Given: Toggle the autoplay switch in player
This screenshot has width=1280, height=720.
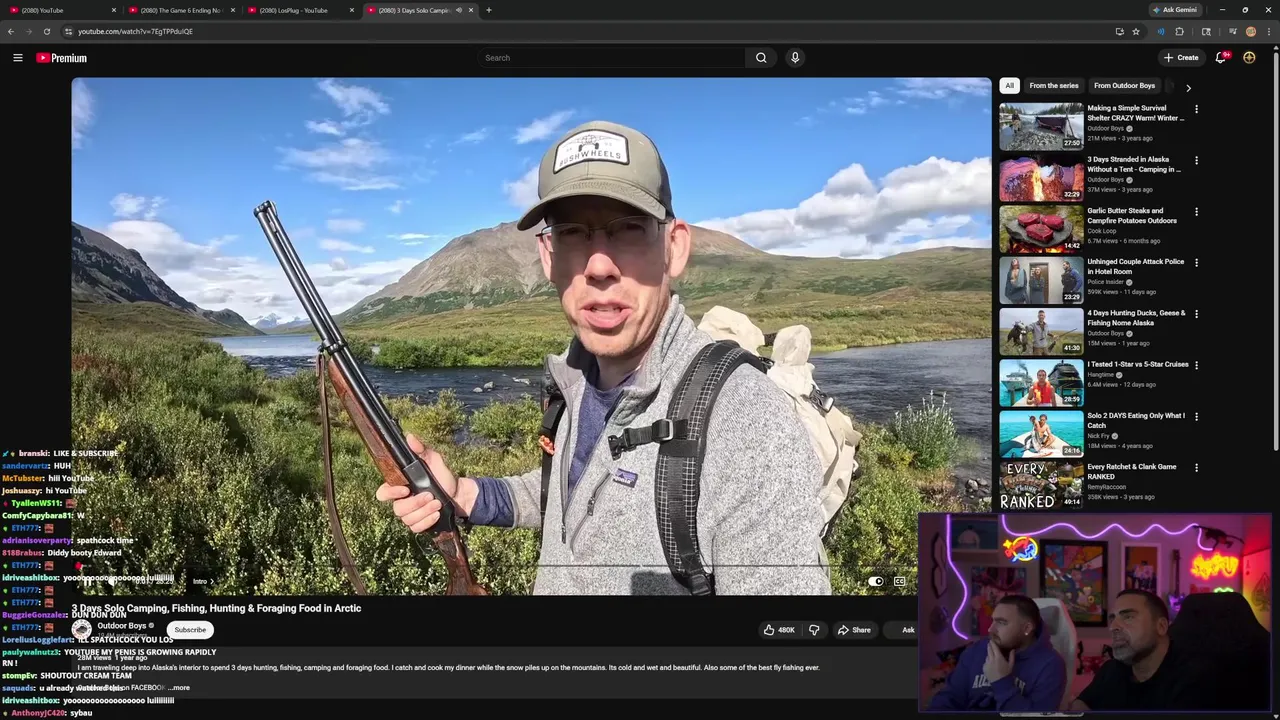Looking at the screenshot, I should 876,581.
